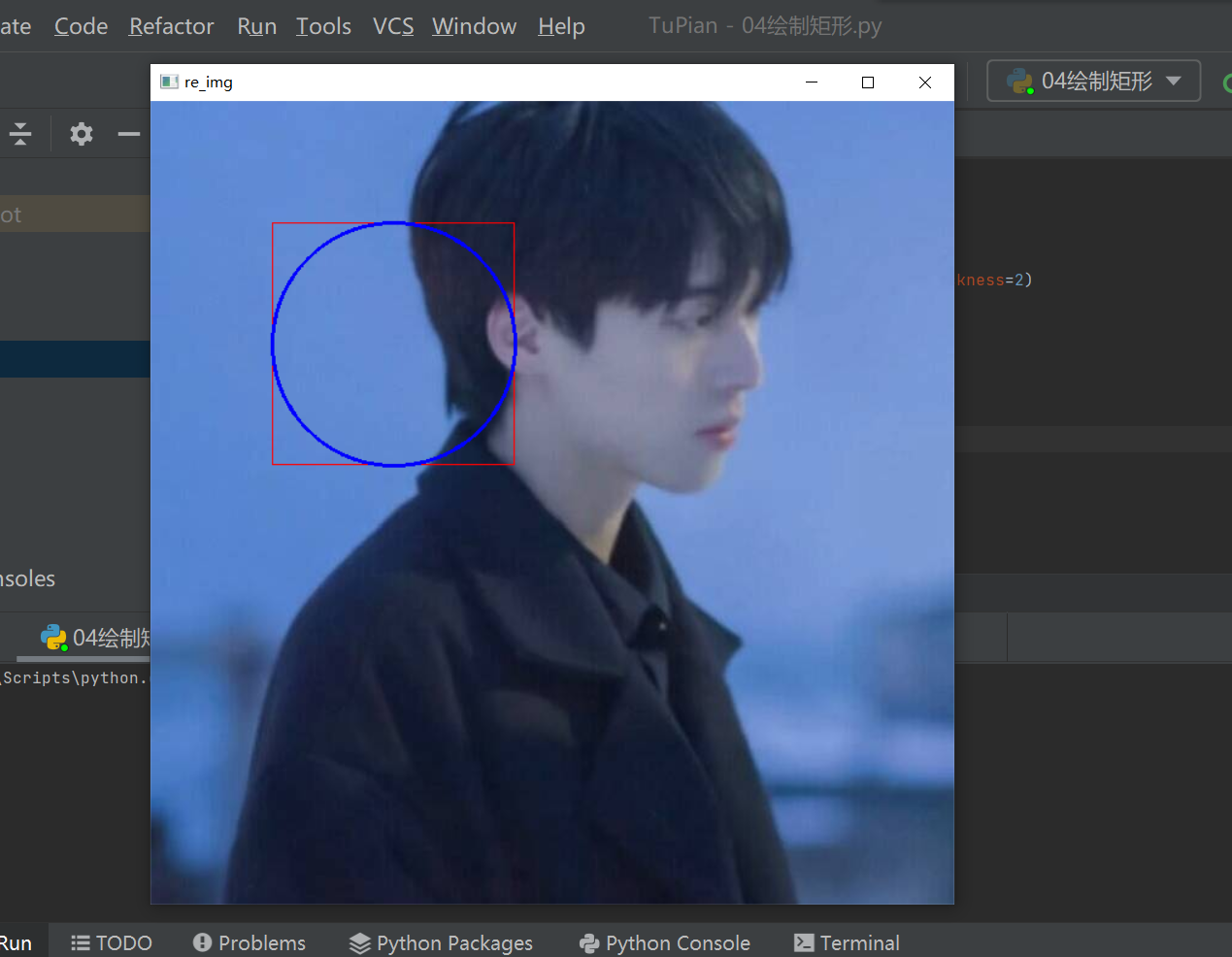Viewport: 1232px width, 957px height.
Task: Open the Terminal tool window
Action: tap(847, 942)
